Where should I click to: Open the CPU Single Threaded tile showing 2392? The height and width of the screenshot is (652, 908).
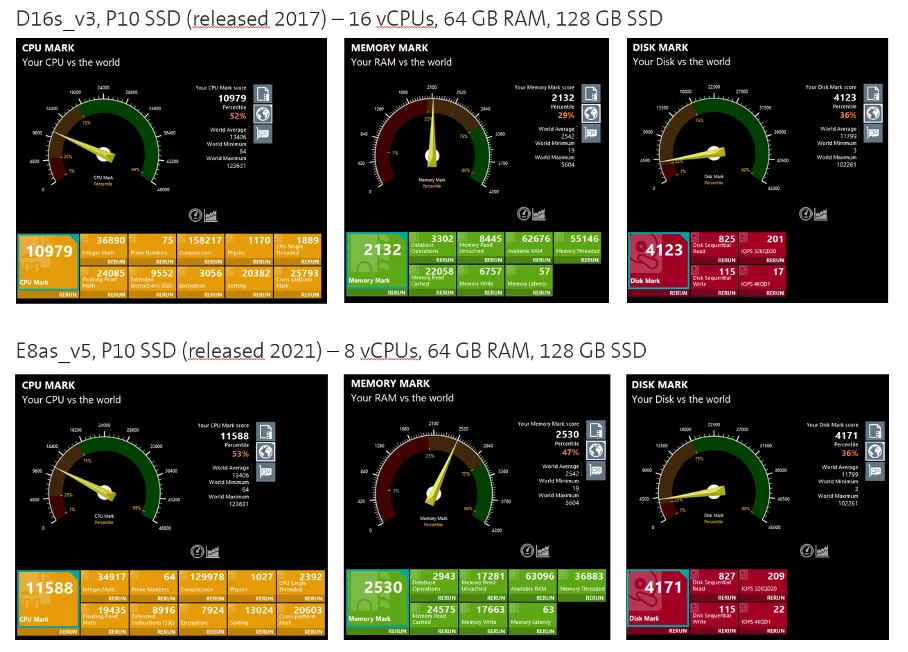tap(301, 587)
